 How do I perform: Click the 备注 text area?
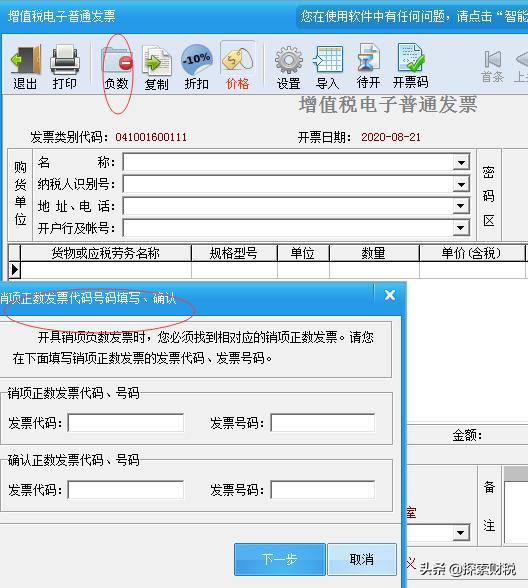click(x=516, y=512)
